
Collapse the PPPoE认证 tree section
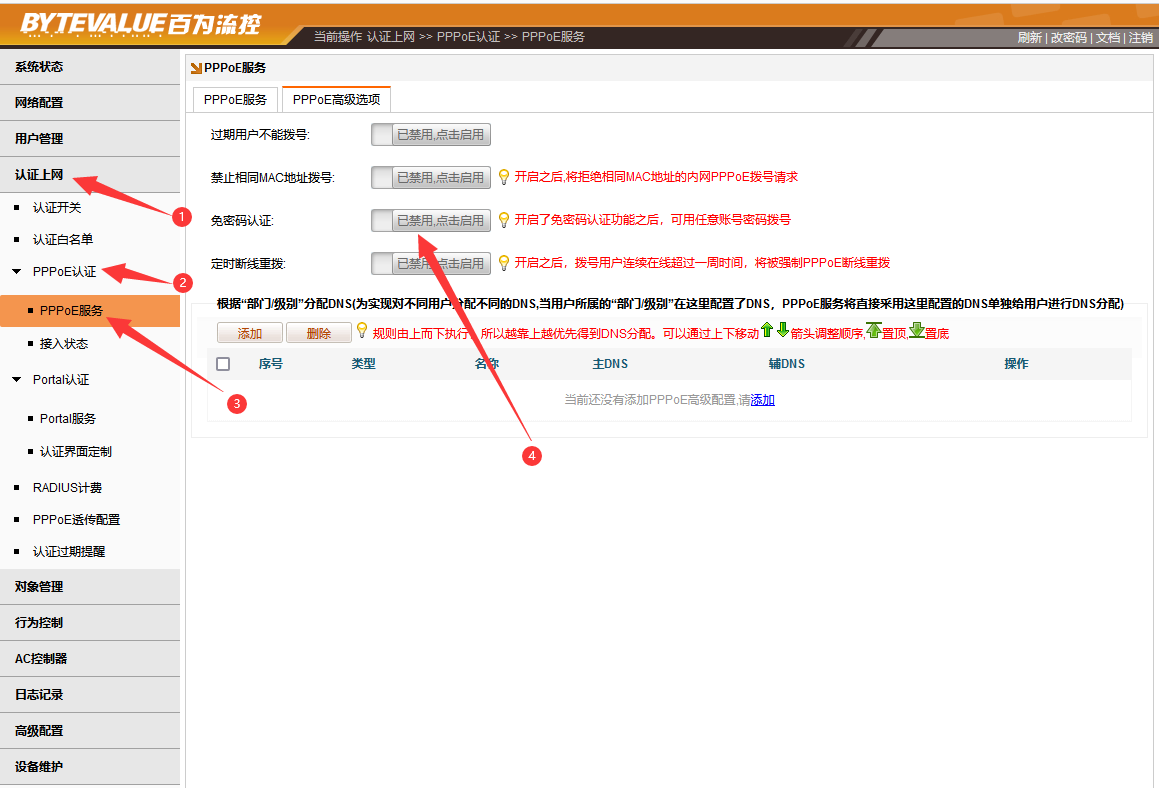coord(16,272)
